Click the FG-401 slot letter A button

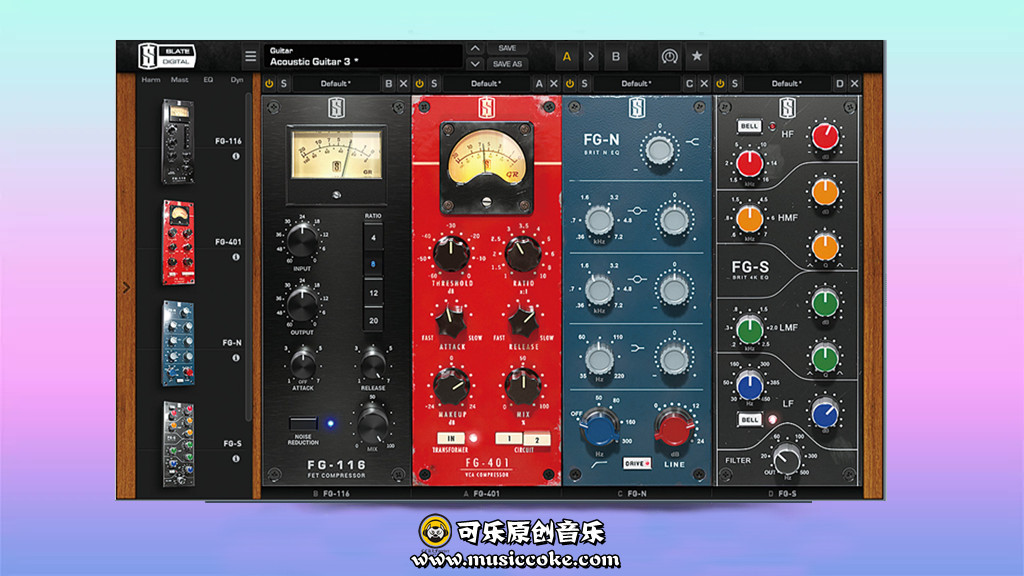(539, 84)
